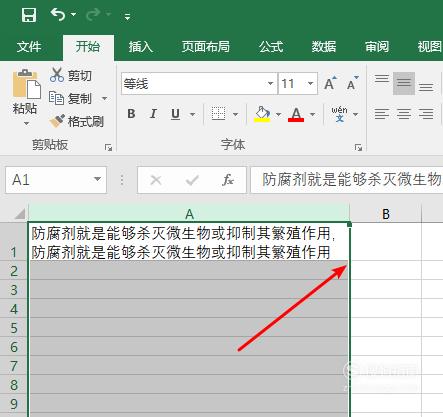Open the font size 11 dropdown
Viewport: 443px width, 417px height.
point(310,84)
